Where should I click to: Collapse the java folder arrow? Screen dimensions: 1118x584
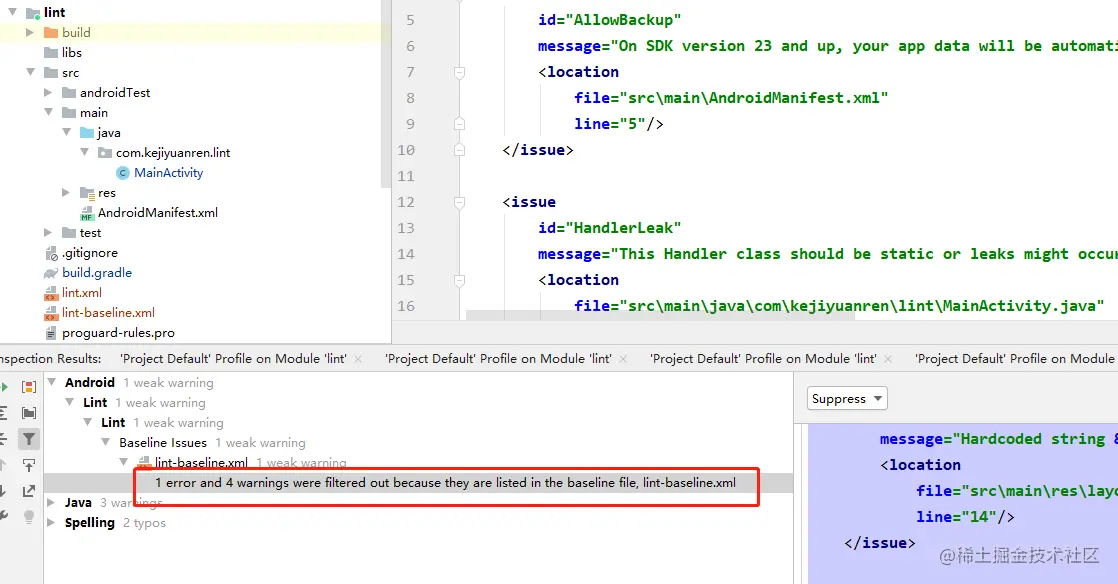[x=66, y=132]
